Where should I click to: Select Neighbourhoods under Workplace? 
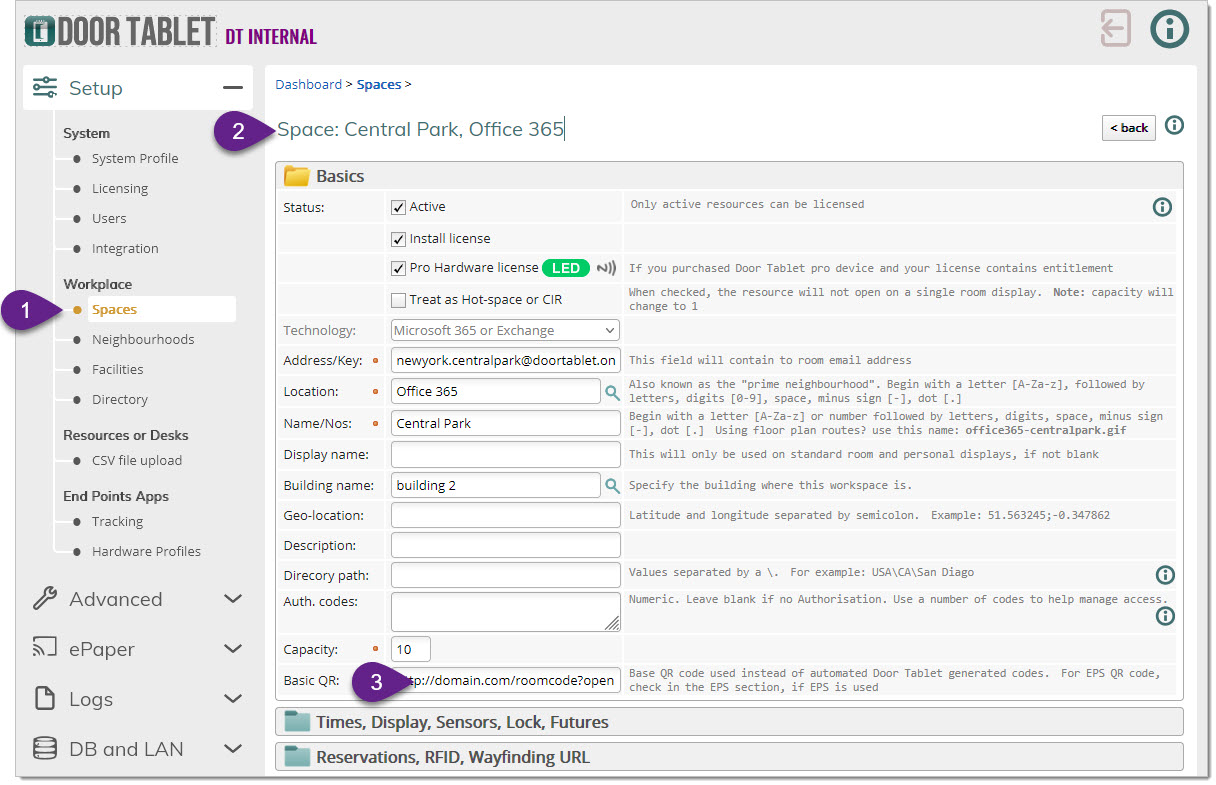(142, 339)
